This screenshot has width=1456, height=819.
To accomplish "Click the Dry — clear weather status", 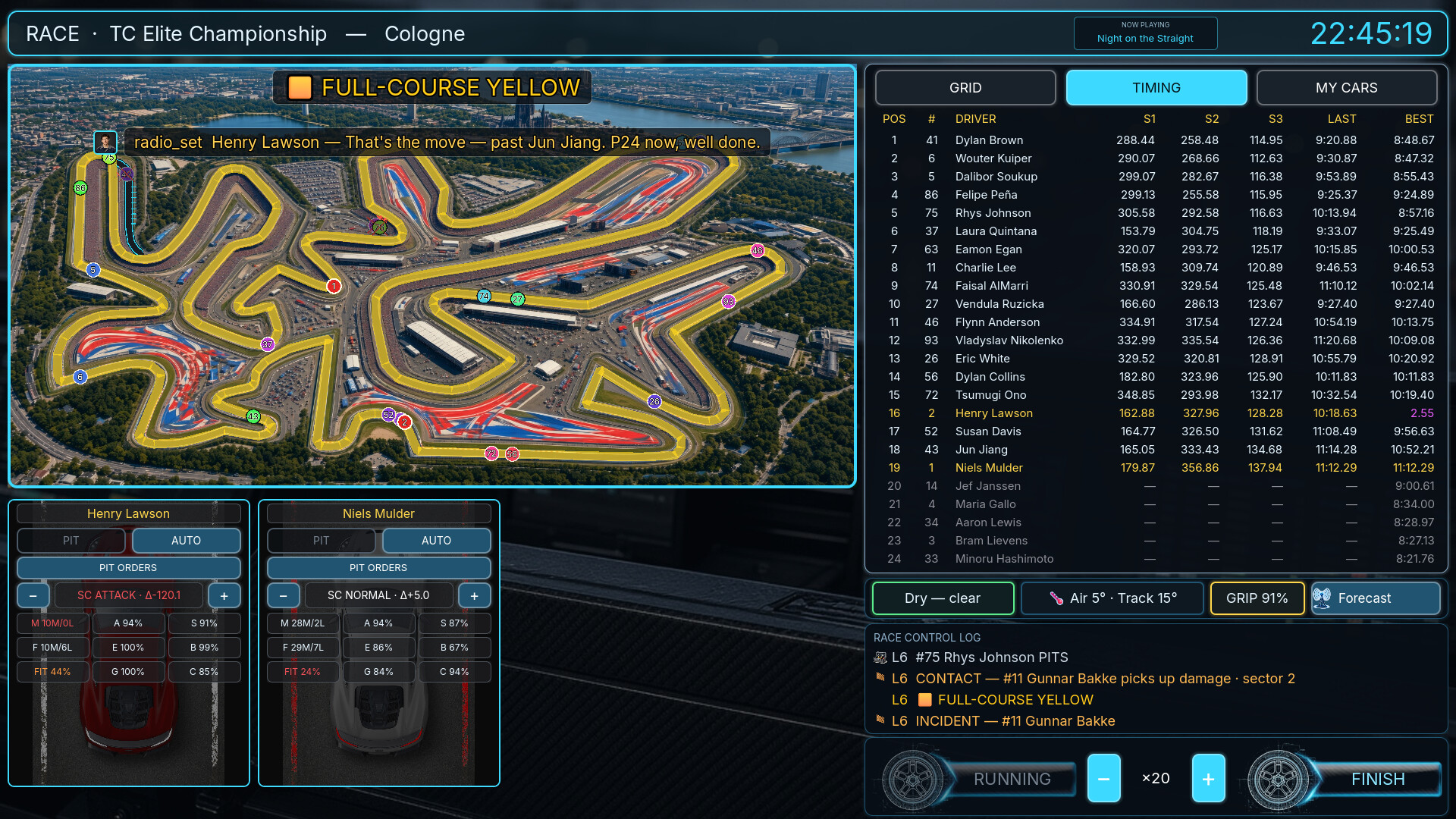I will pyautogui.click(x=943, y=598).
